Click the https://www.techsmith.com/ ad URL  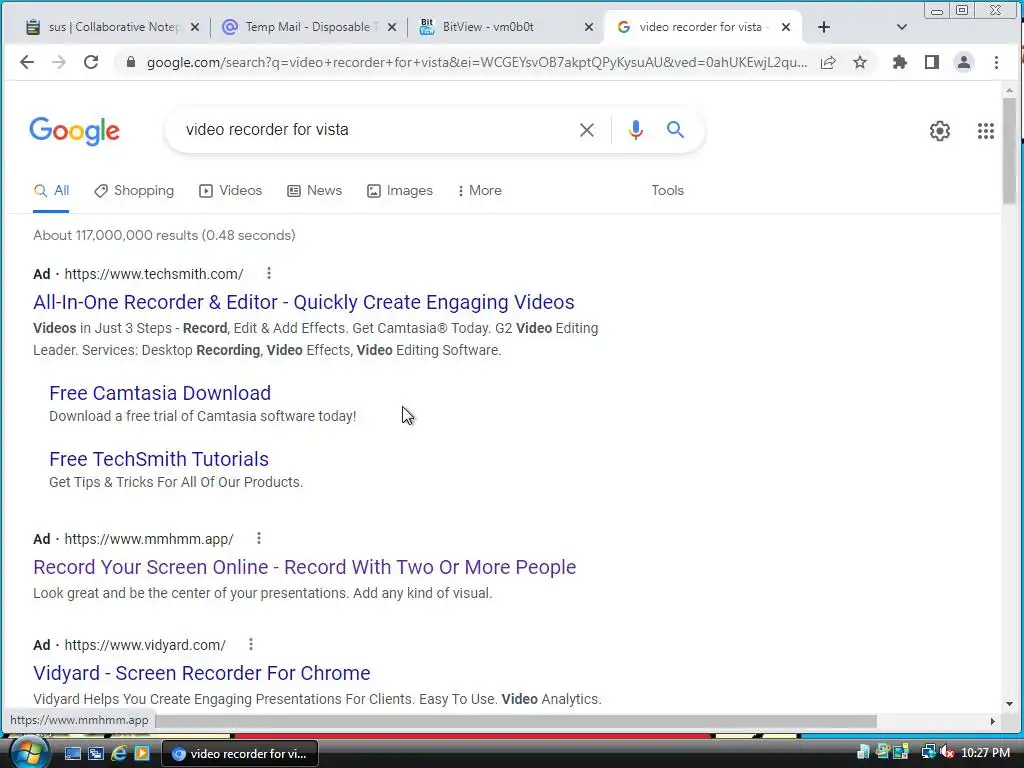(x=153, y=274)
